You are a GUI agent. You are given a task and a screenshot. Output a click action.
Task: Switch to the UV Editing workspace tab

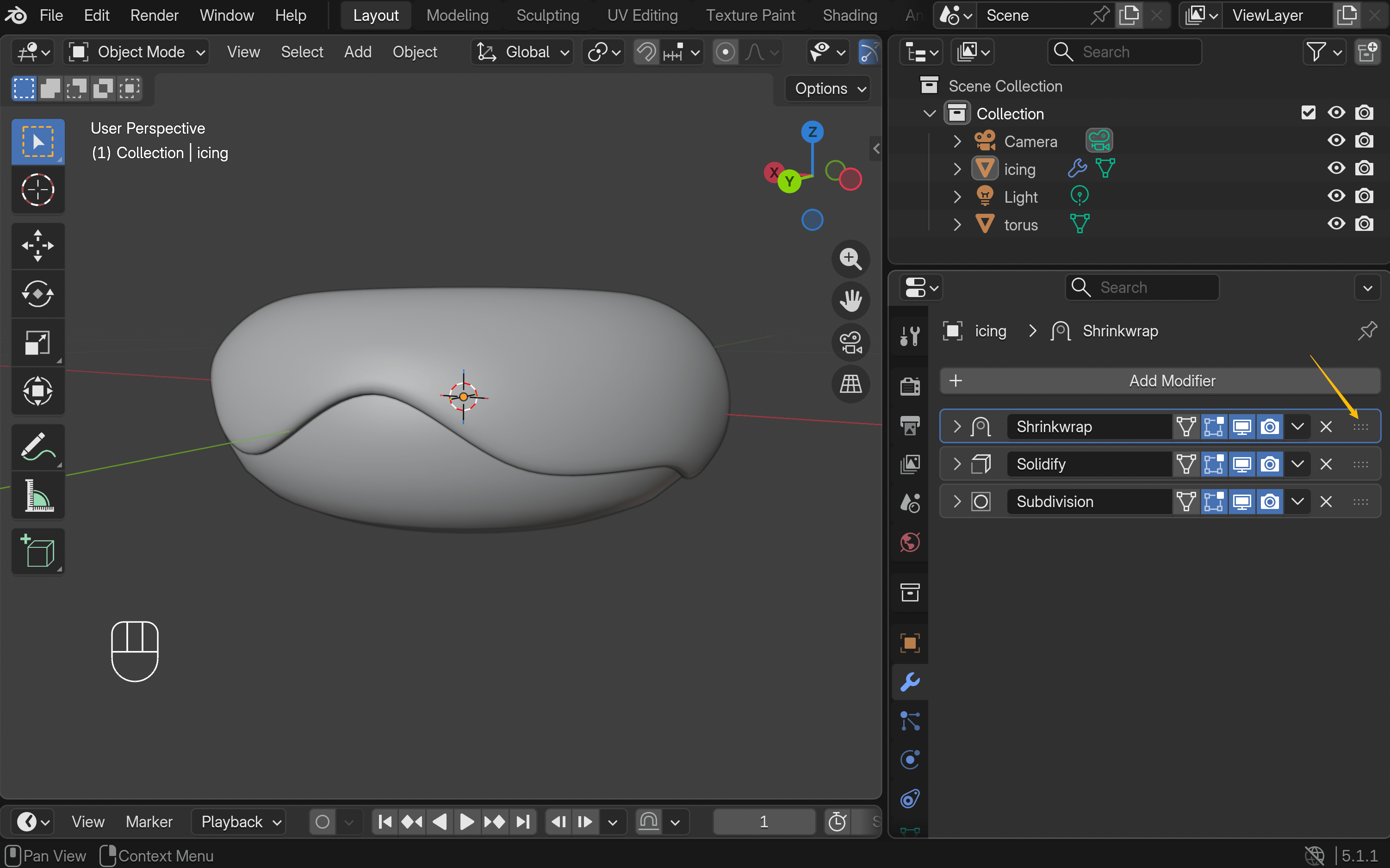(x=642, y=16)
